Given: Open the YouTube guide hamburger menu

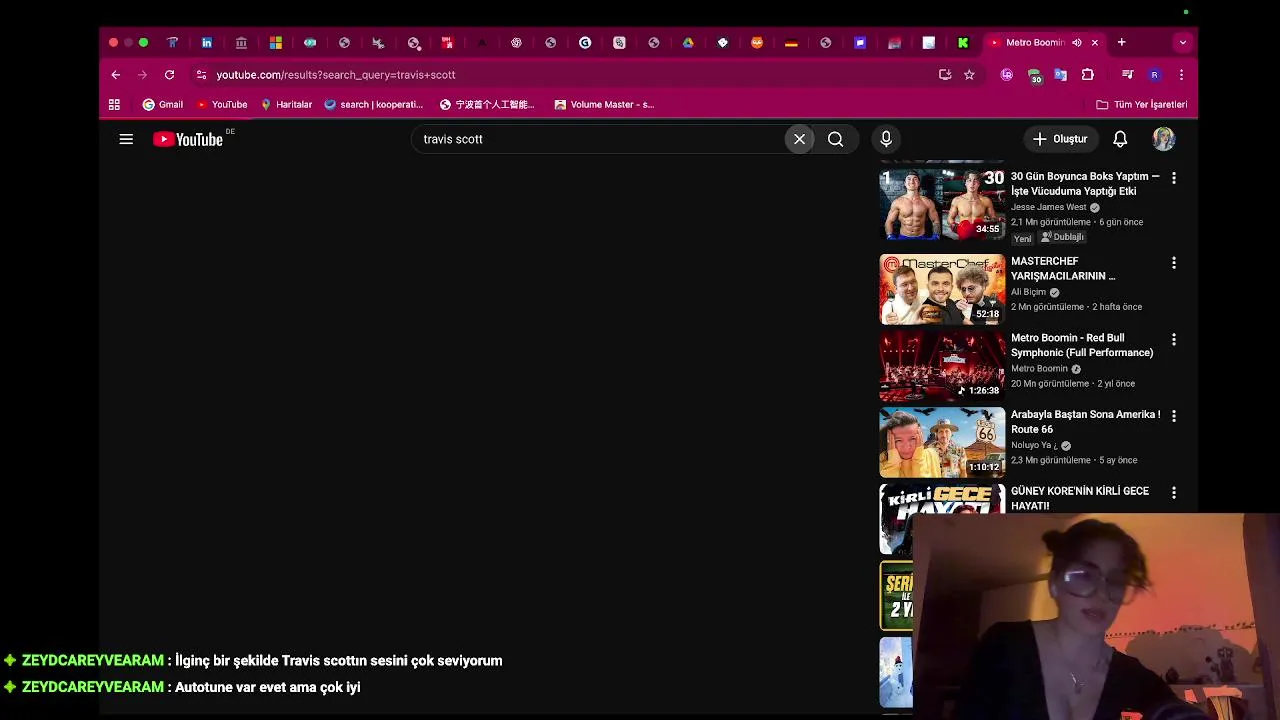Looking at the screenshot, I should (x=126, y=139).
